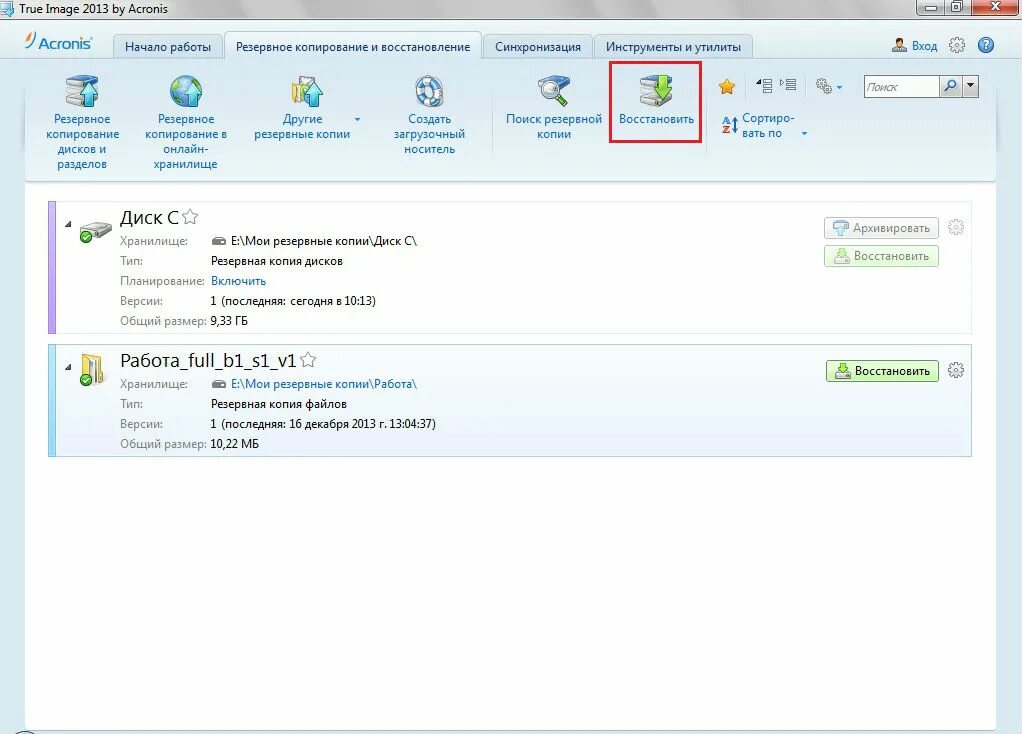Click version text '16 декабря 2013 г. 13:04:37'
Screen dimensions: 1022x734
pyautogui.click(x=360, y=424)
